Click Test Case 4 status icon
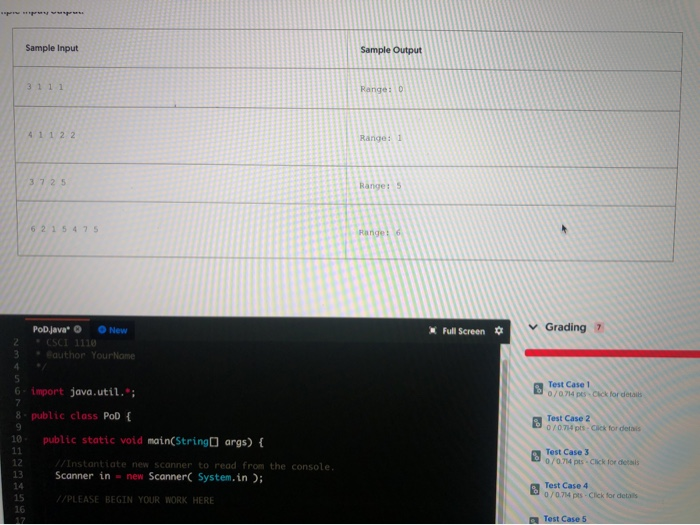 (x=534, y=489)
